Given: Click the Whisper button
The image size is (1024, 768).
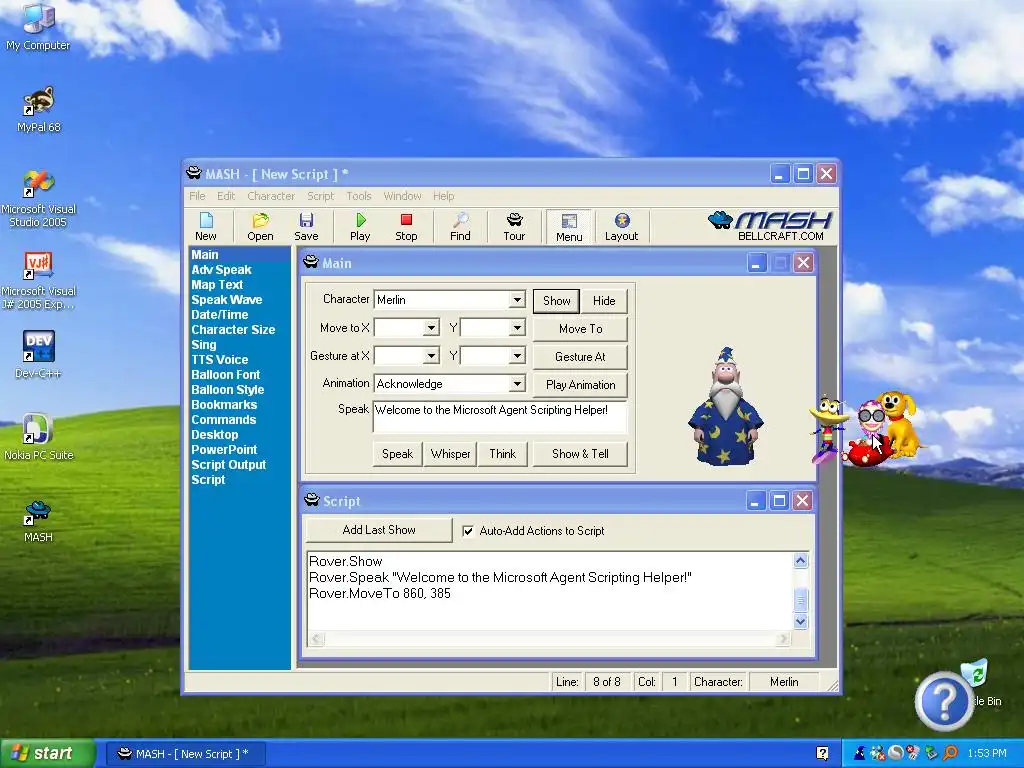Looking at the screenshot, I should (451, 454).
